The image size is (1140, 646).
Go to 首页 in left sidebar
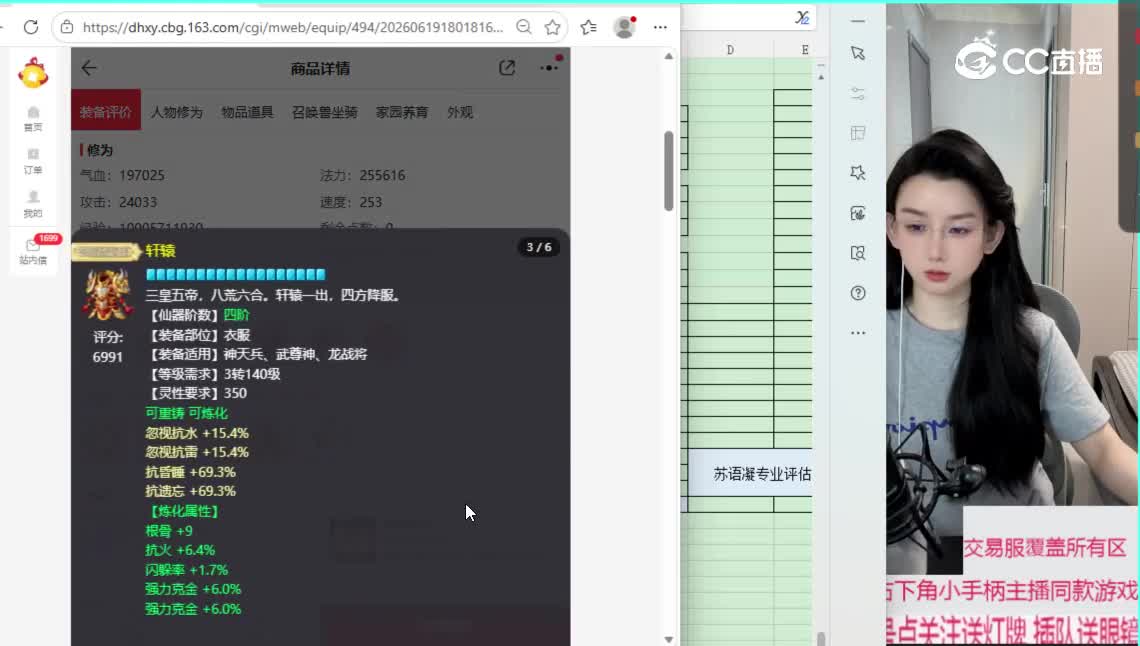point(33,118)
